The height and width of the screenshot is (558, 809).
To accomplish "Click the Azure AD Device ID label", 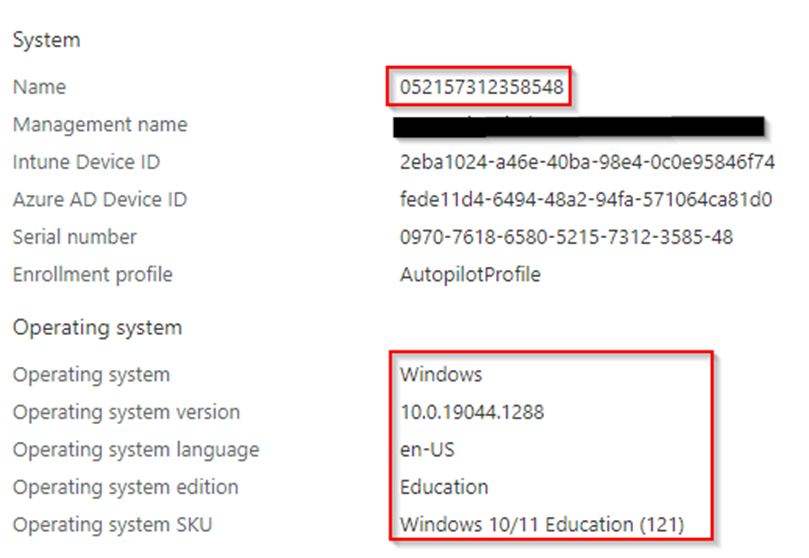I will tap(100, 200).
